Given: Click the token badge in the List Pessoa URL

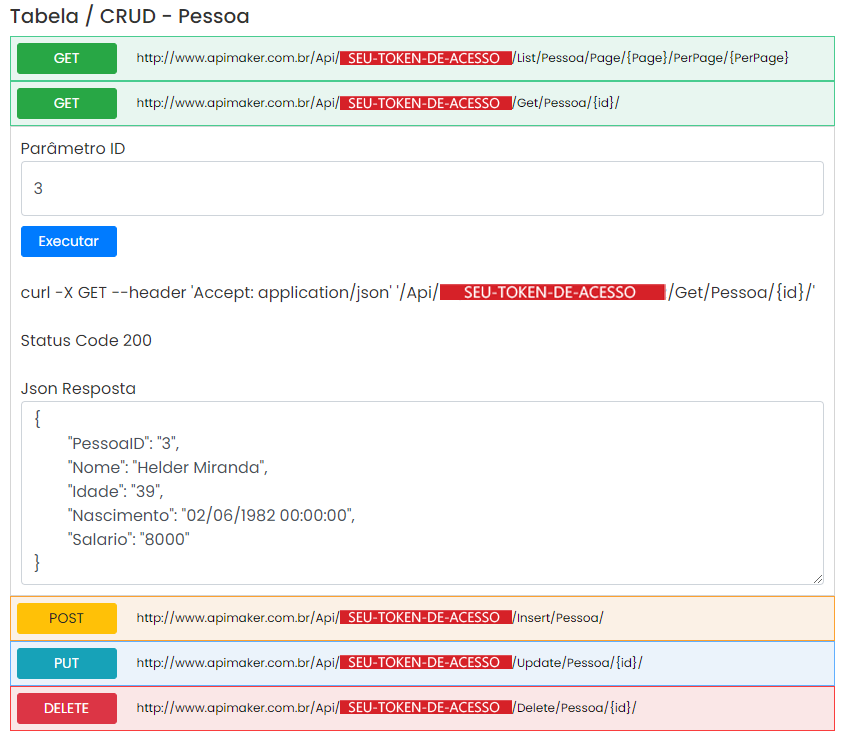Looking at the screenshot, I should (425, 58).
